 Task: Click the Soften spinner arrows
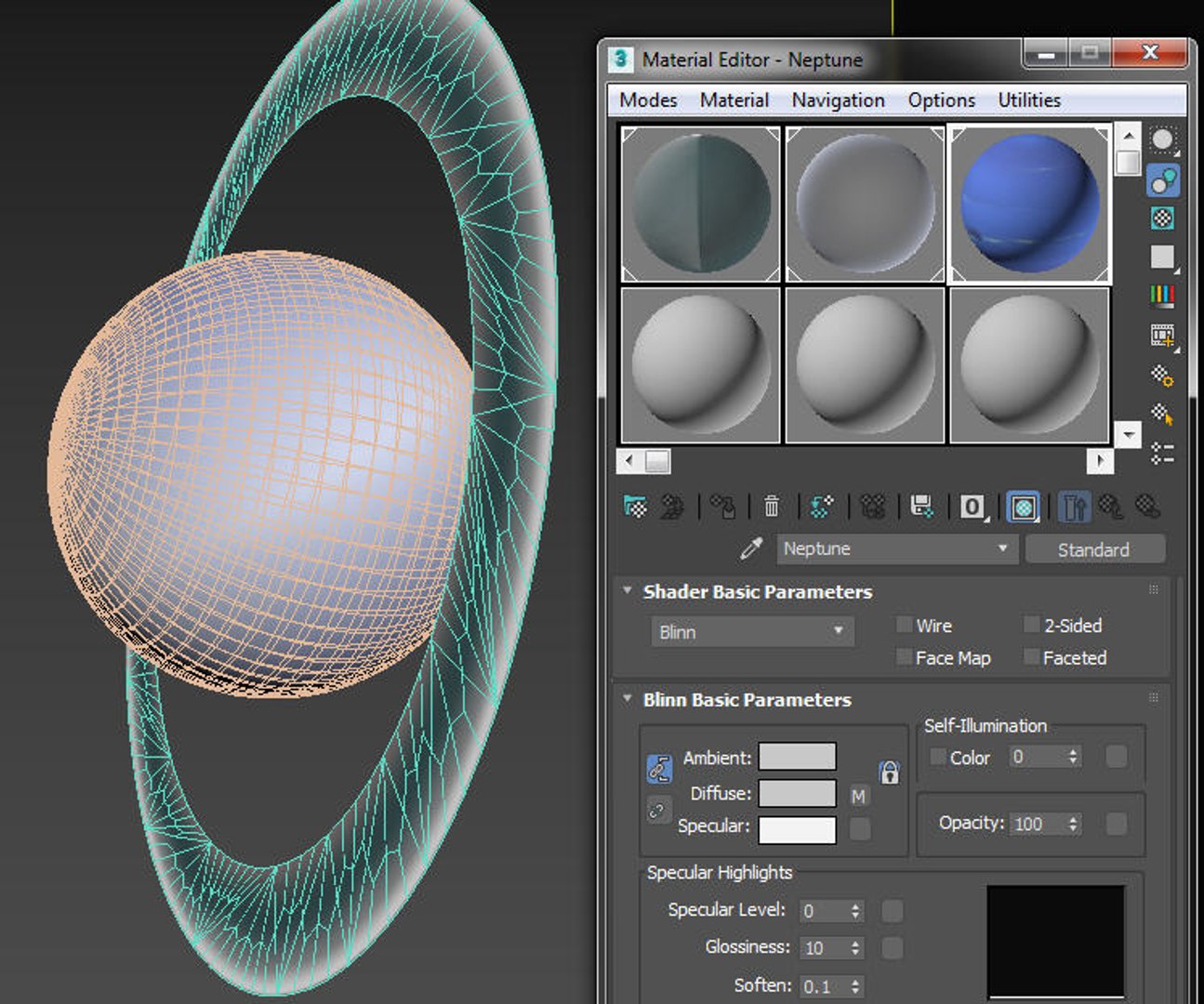[855, 986]
